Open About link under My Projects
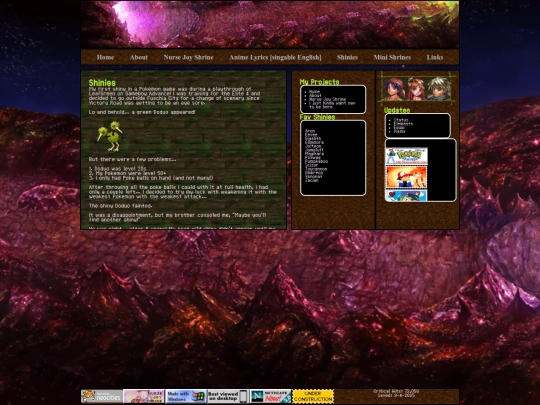This screenshot has height=405, width=540. (x=315, y=95)
